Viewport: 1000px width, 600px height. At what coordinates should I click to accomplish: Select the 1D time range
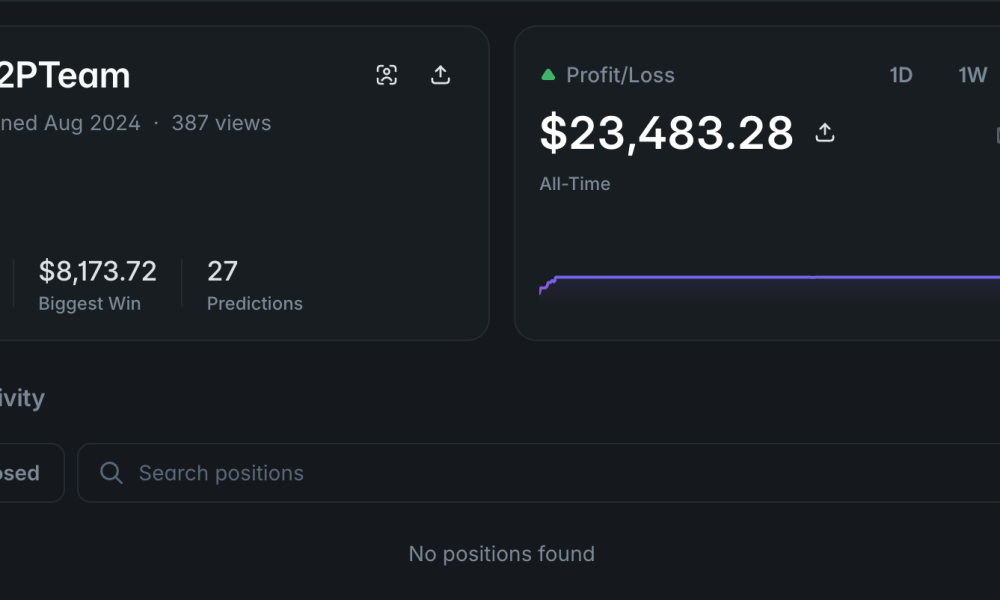point(901,75)
